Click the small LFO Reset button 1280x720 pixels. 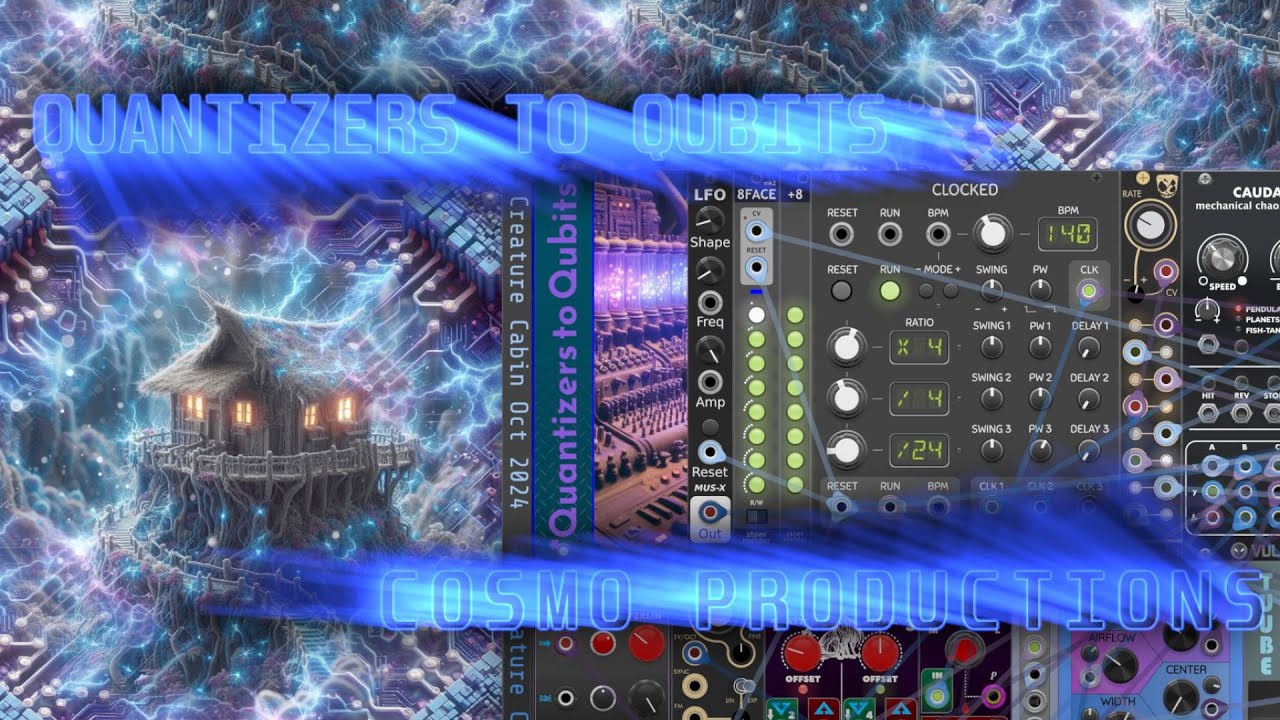710,428
